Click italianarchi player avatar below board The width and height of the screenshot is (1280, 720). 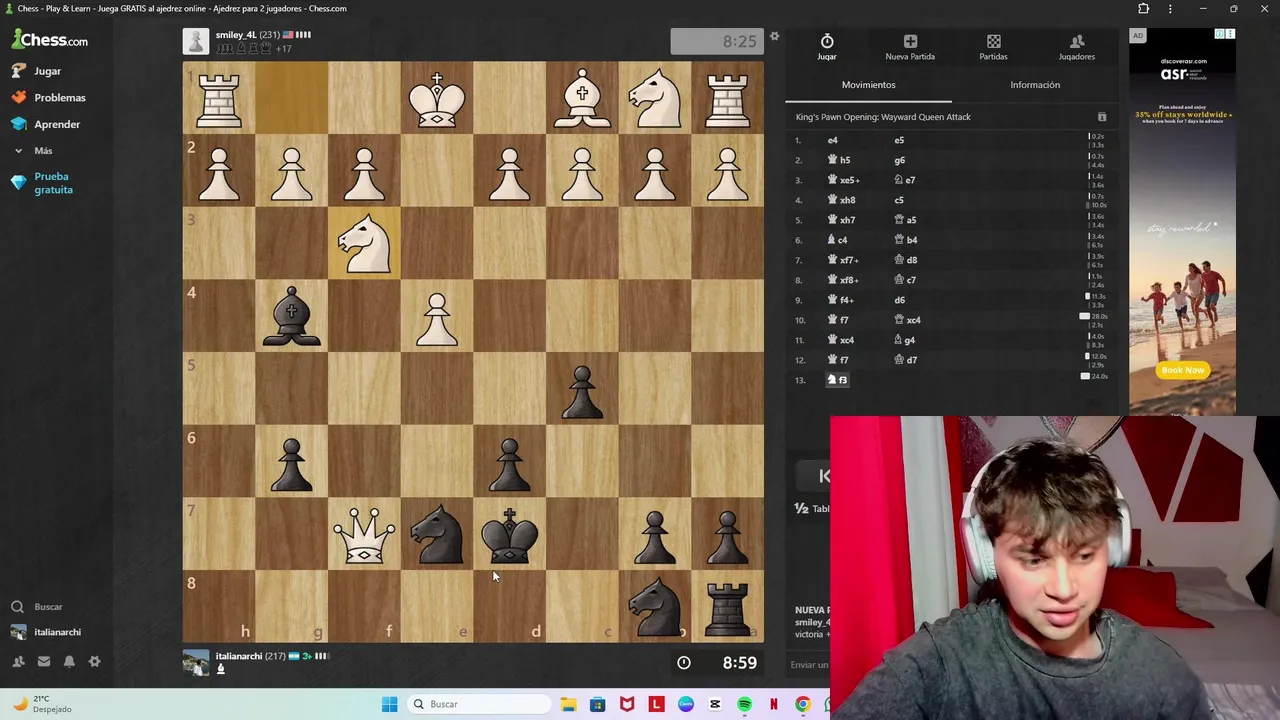click(196, 662)
